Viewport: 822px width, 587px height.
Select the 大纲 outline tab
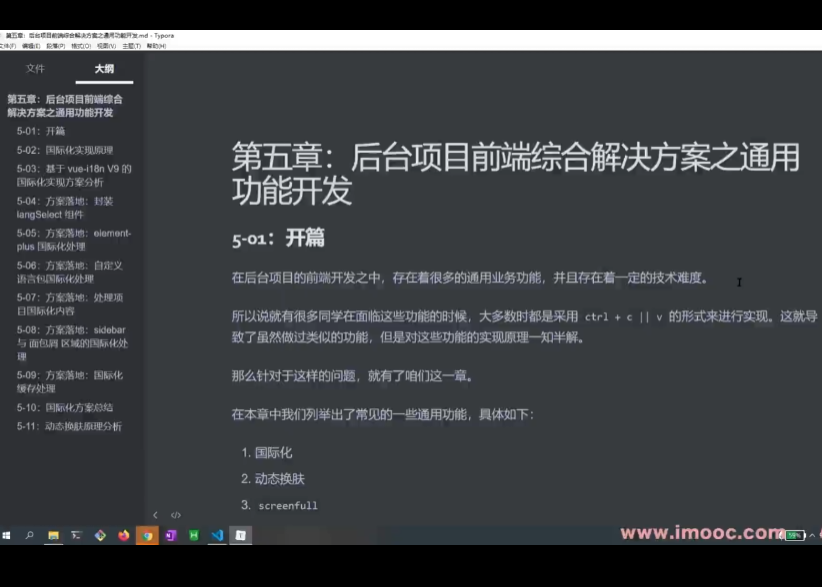coord(102,68)
